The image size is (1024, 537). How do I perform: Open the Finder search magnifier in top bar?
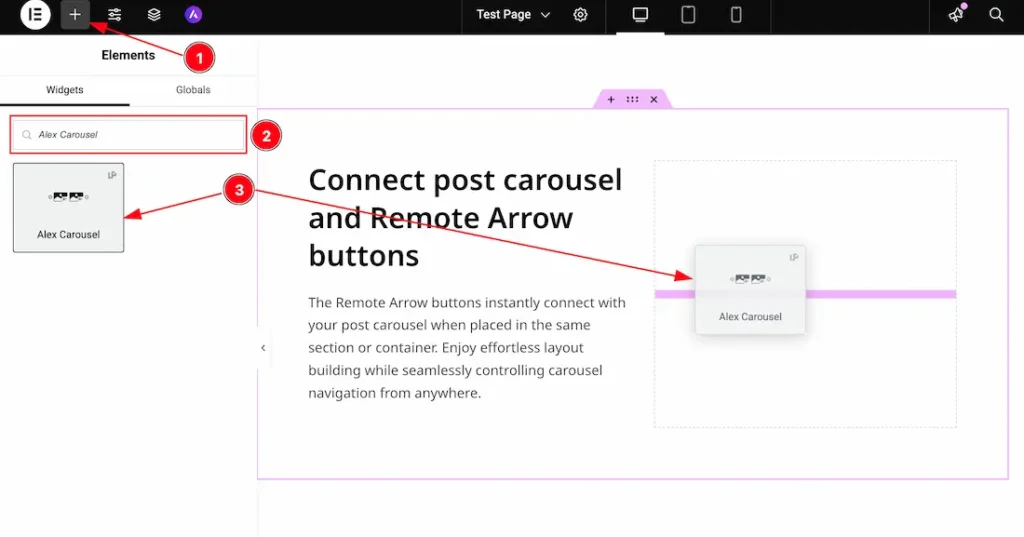click(996, 15)
